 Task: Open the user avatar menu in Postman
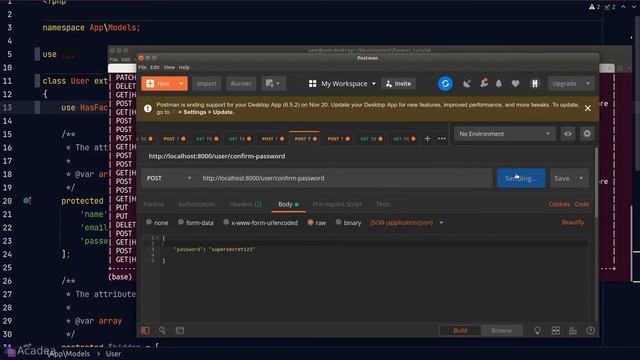click(535, 84)
